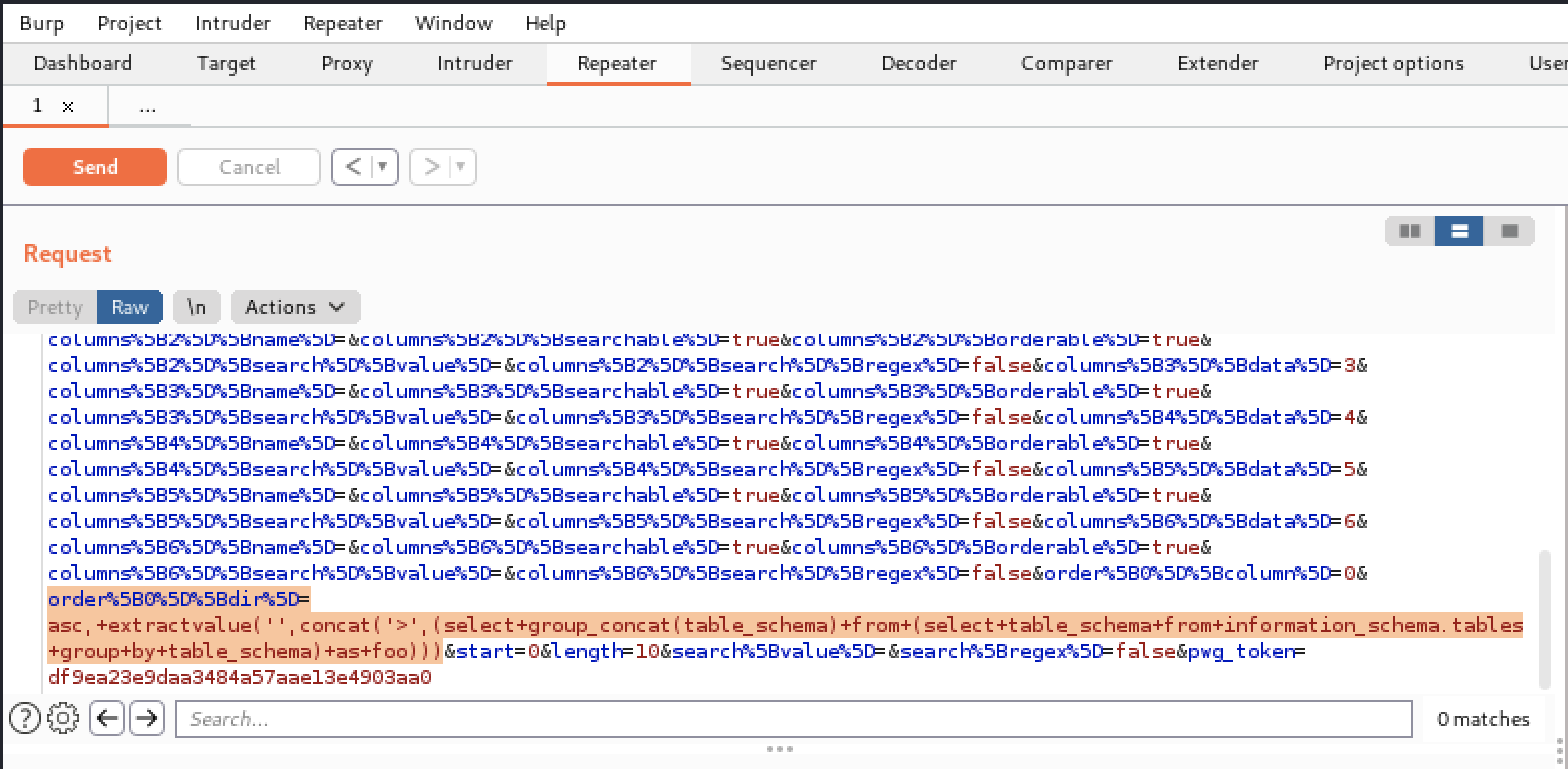The width and height of the screenshot is (1568, 769).
Task: Add a new Repeater tab with ...
Action: (x=148, y=106)
